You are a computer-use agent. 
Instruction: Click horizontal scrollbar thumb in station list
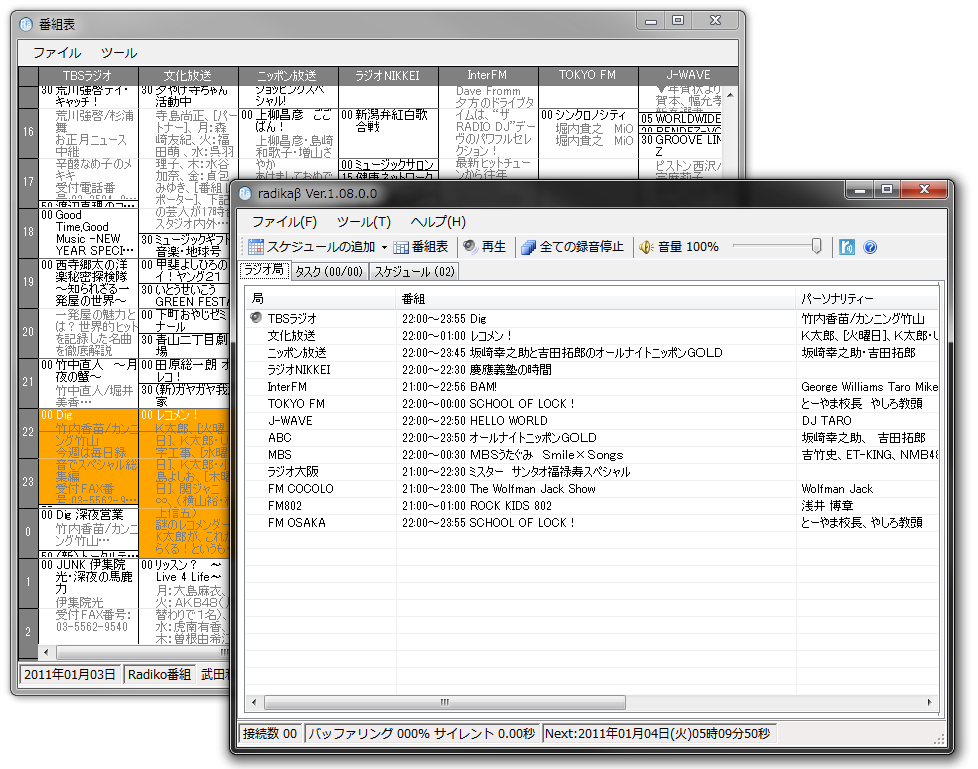[x=445, y=702]
